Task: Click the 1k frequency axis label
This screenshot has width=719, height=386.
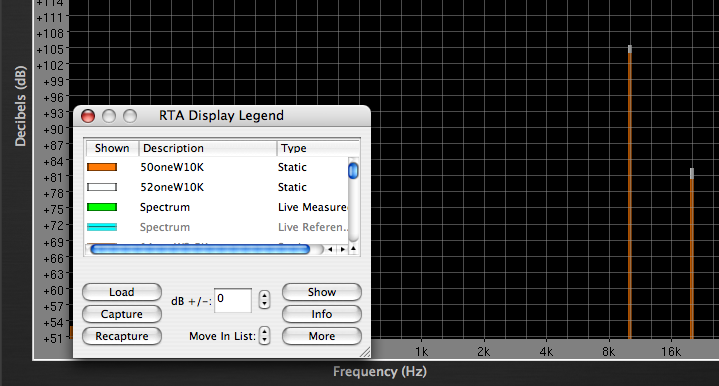Action: click(421, 352)
